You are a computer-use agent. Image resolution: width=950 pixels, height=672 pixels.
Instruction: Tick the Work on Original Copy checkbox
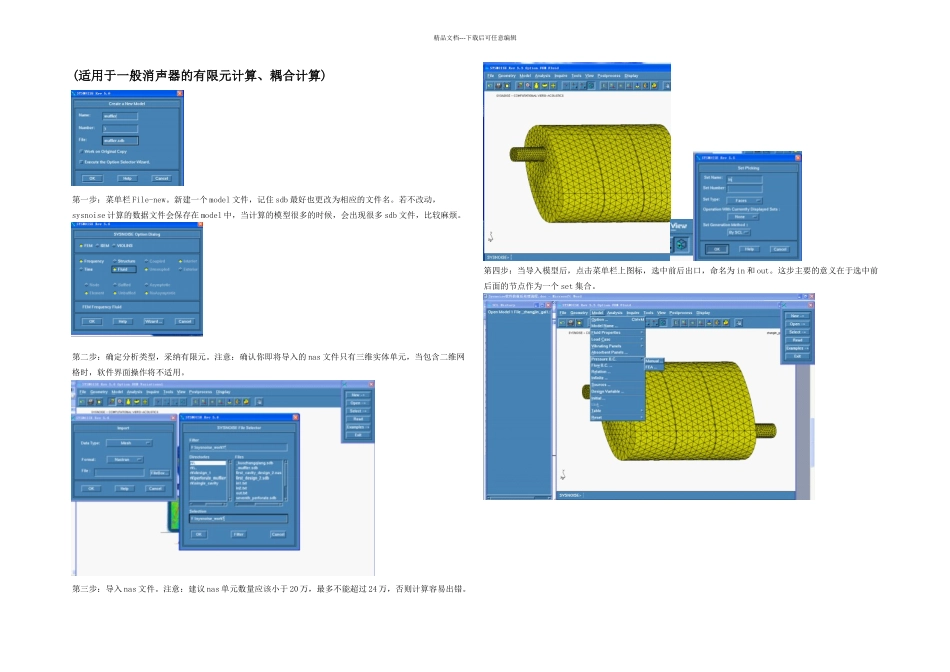[x=81, y=151]
